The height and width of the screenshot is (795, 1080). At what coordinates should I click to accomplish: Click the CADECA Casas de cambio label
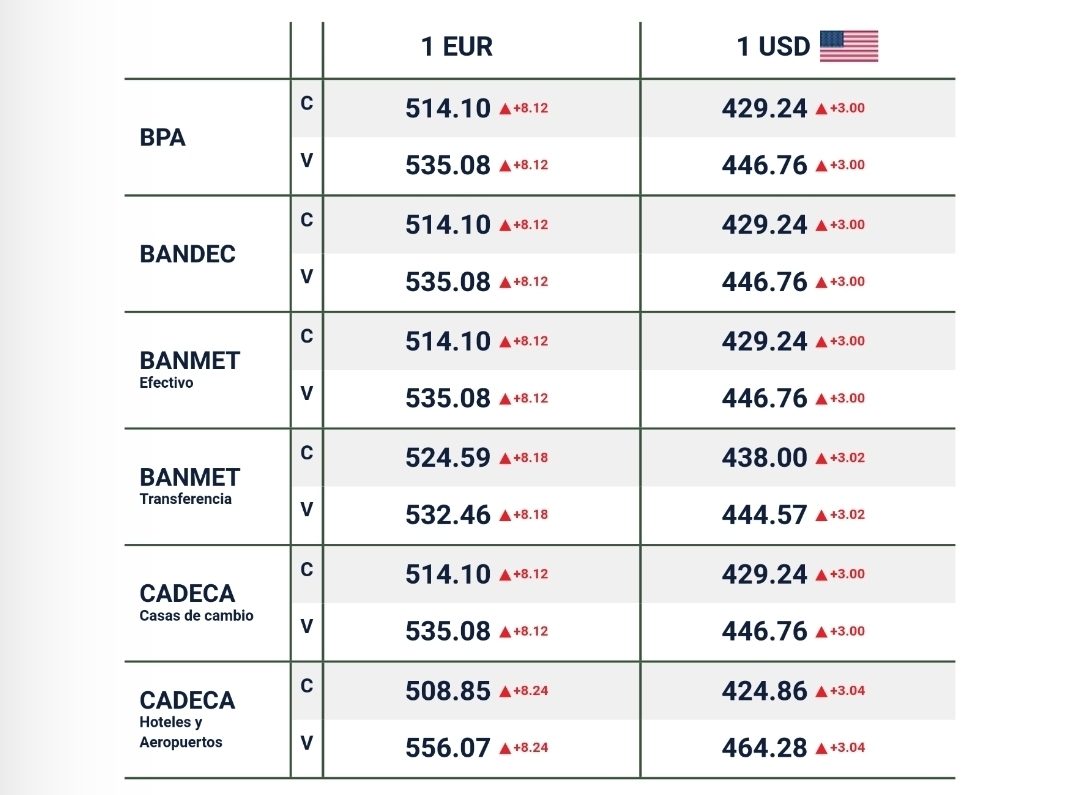pyautogui.click(x=196, y=602)
